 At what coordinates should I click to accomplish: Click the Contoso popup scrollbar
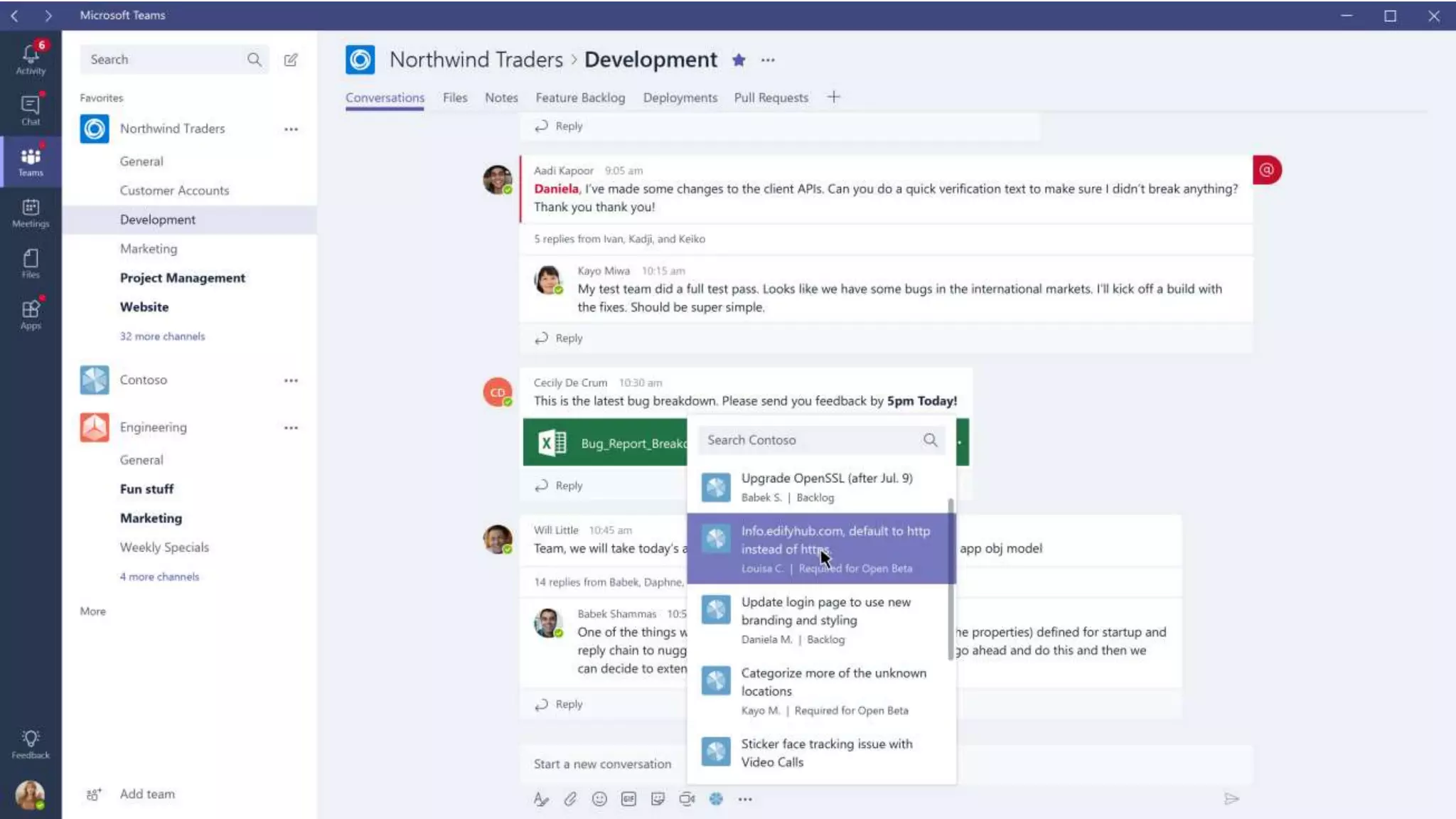pyautogui.click(x=951, y=579)
